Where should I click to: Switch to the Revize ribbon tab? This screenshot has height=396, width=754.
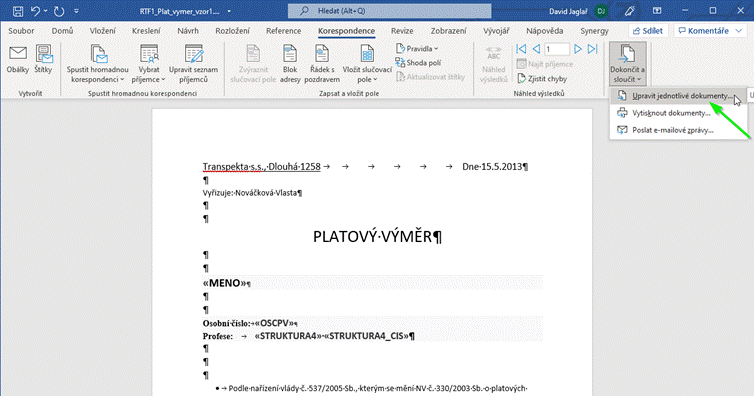pos(402,31)
